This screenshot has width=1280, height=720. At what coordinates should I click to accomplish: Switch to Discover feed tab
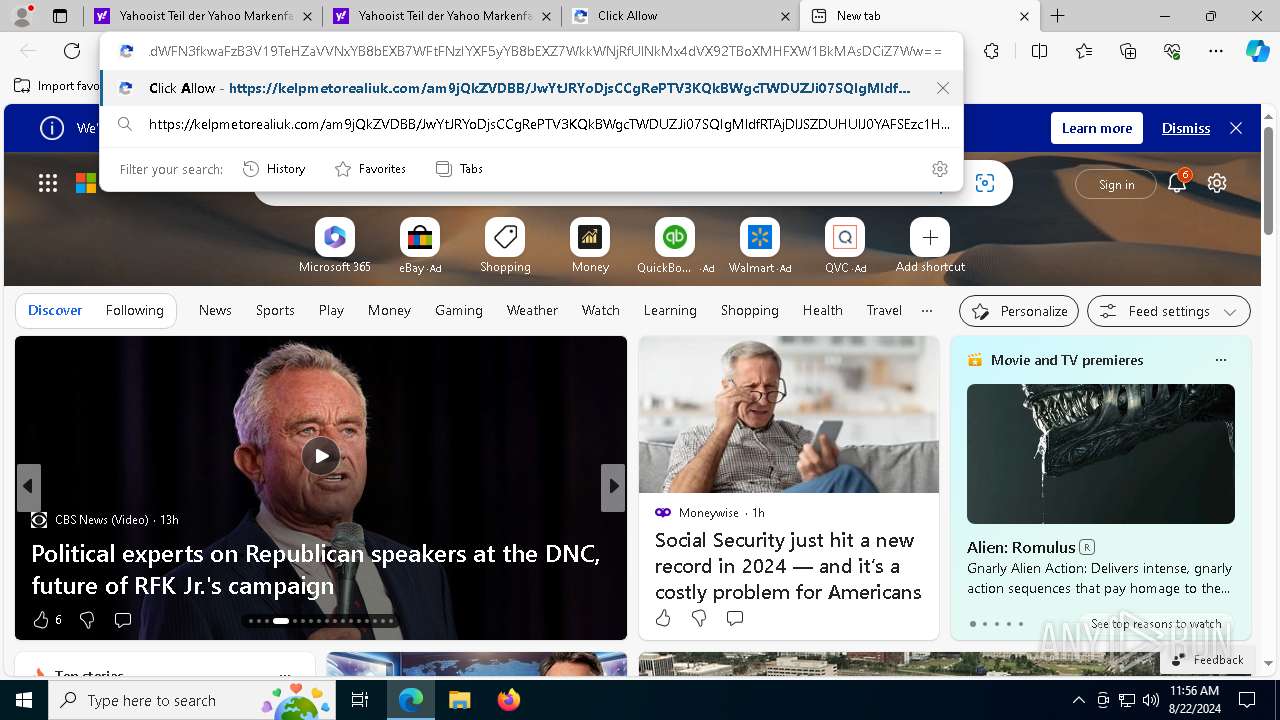coord(55,310)
